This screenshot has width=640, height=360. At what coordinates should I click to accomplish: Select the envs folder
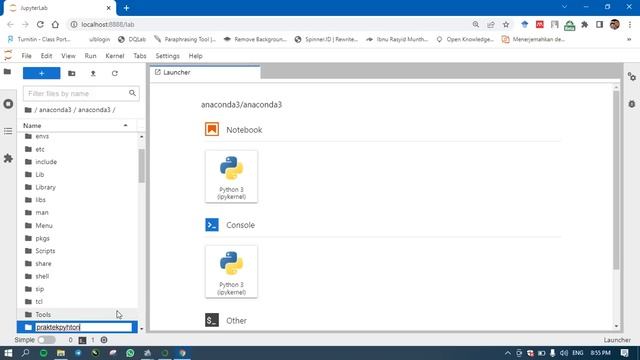click(78, 136)
